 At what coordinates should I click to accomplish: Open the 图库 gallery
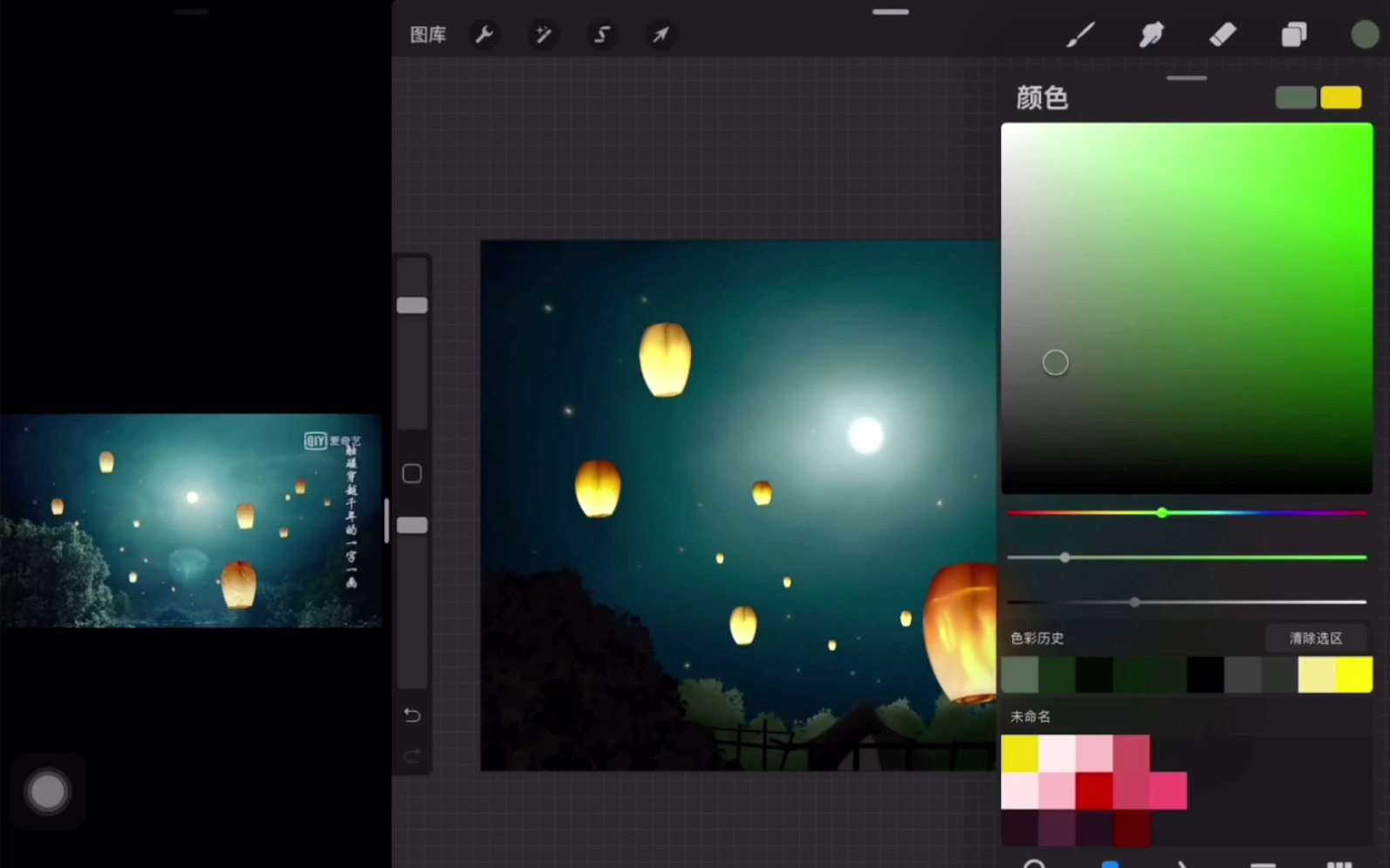(x=428, y=35)
